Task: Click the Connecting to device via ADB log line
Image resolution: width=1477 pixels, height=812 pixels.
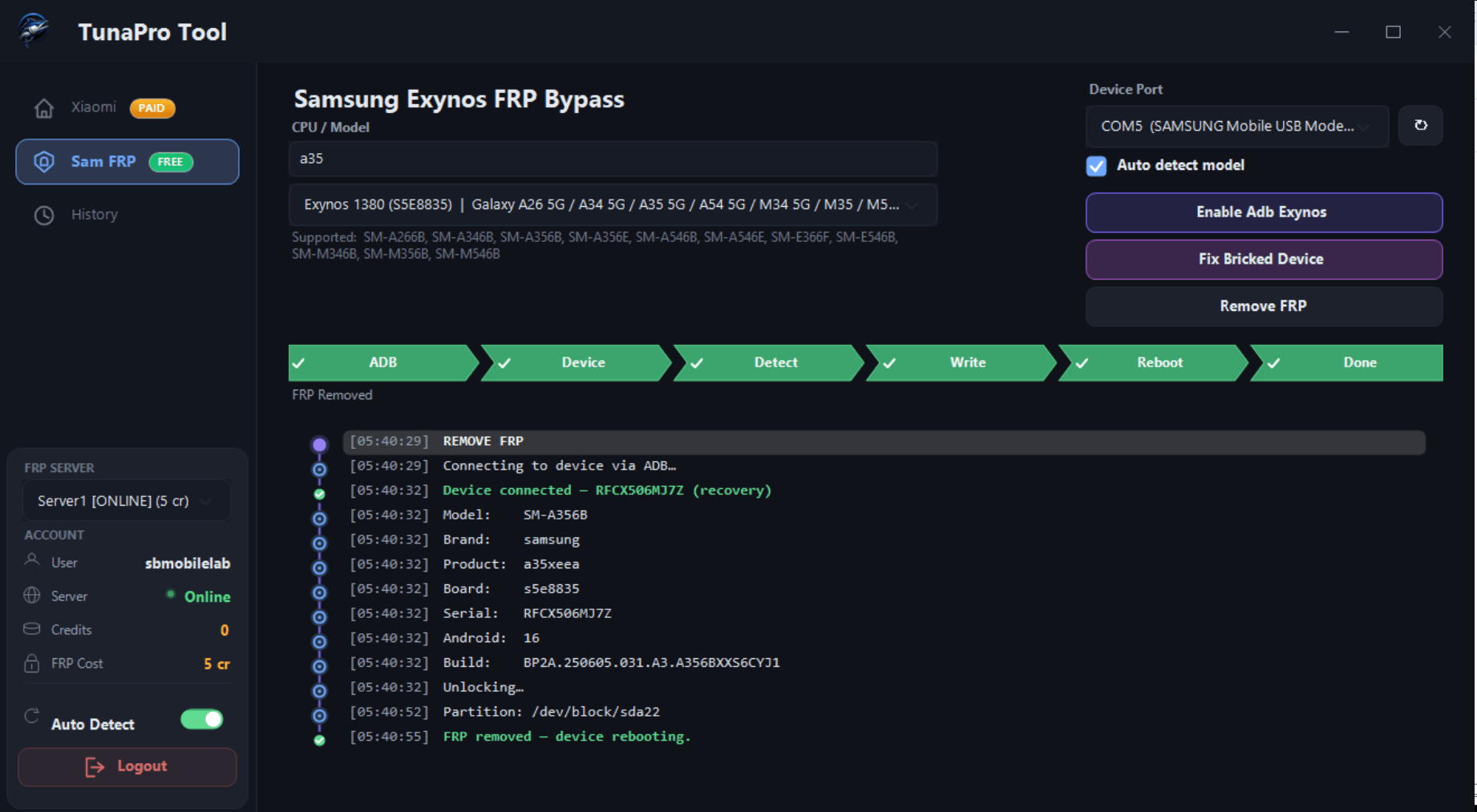Action: 513,466
